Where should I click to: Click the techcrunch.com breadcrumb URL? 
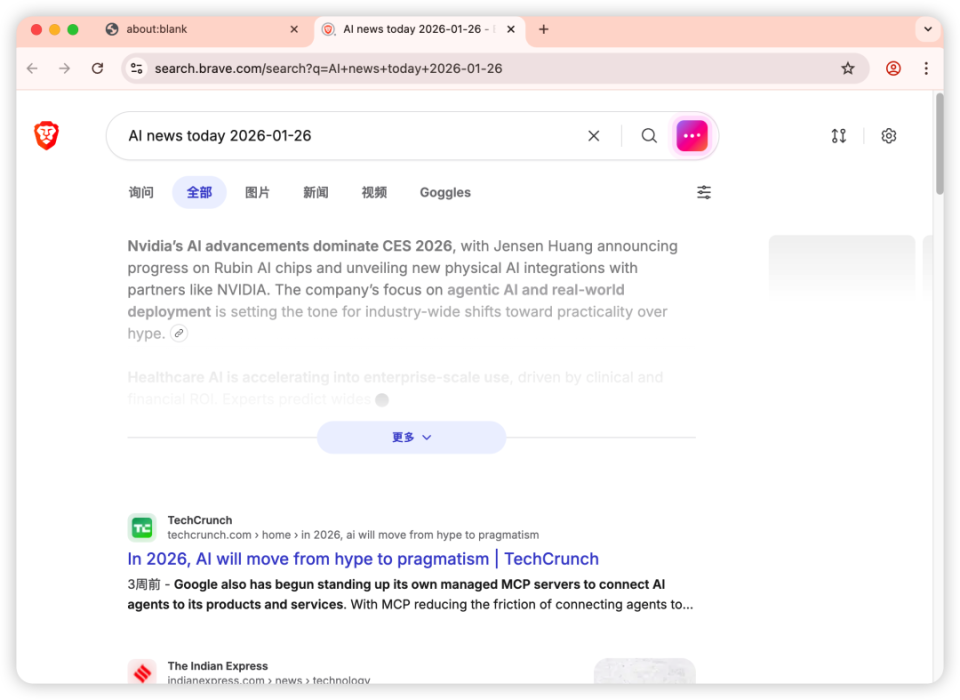tap(353, 535)
